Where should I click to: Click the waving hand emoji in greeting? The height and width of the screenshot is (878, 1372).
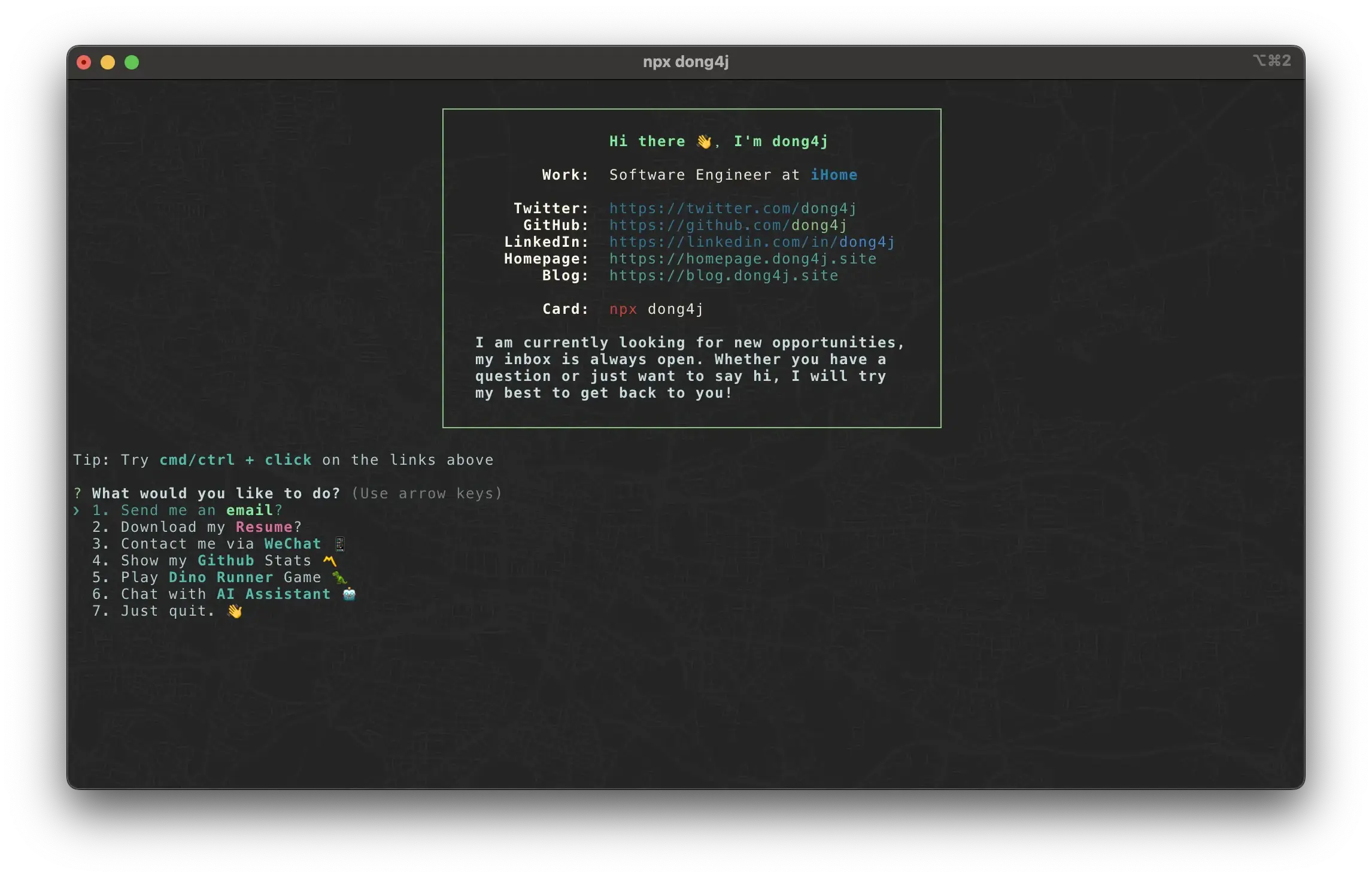click(704, 141)
